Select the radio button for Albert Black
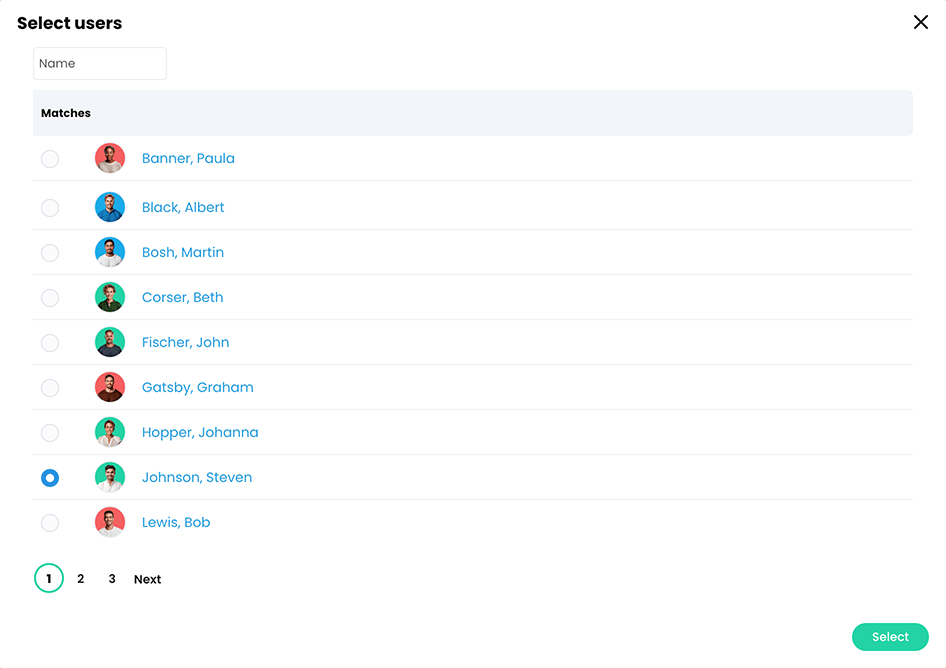Image resolution: width=946 pixels, height=668 pixels. pyautogui.click(x=50, y=208)
